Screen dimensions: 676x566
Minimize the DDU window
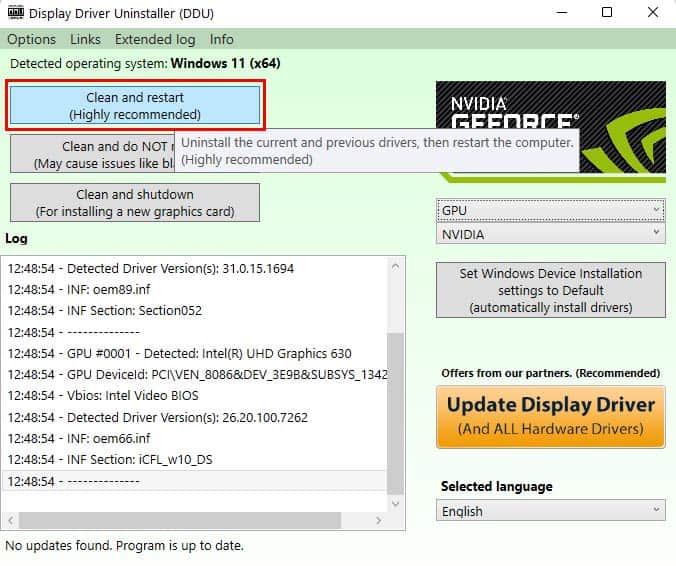click(562, 12)
